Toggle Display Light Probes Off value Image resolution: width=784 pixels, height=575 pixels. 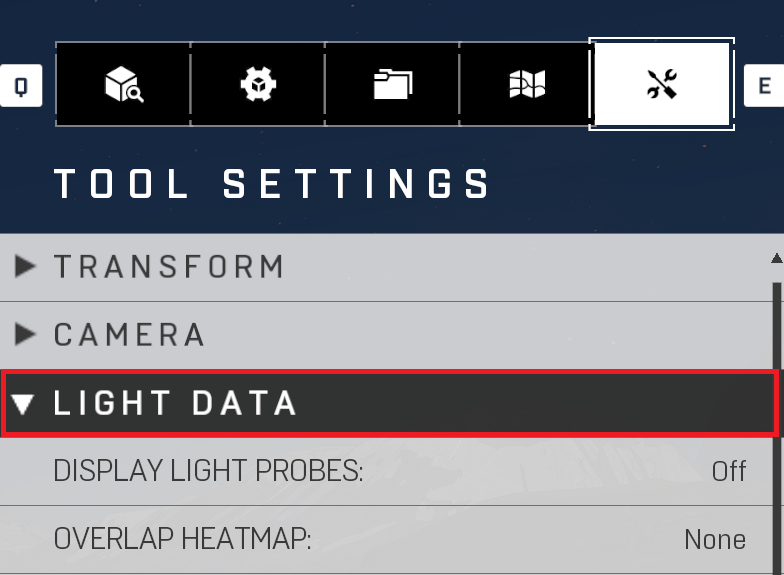(729, 471)
